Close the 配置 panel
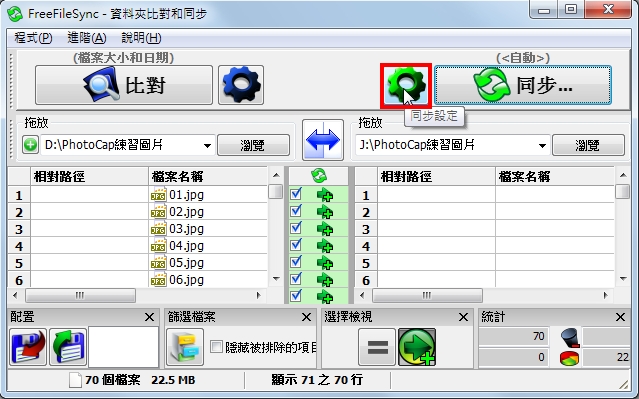The image size is (639, 399). pyautogui.click(x=149, y=317)
